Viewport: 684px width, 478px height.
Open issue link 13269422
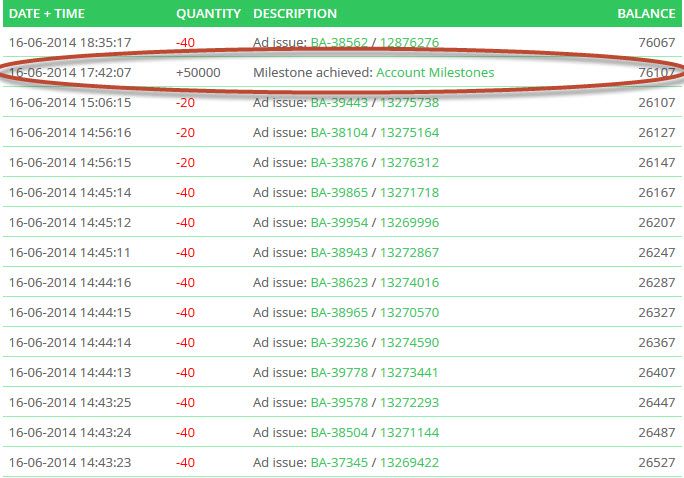(409, 463)
